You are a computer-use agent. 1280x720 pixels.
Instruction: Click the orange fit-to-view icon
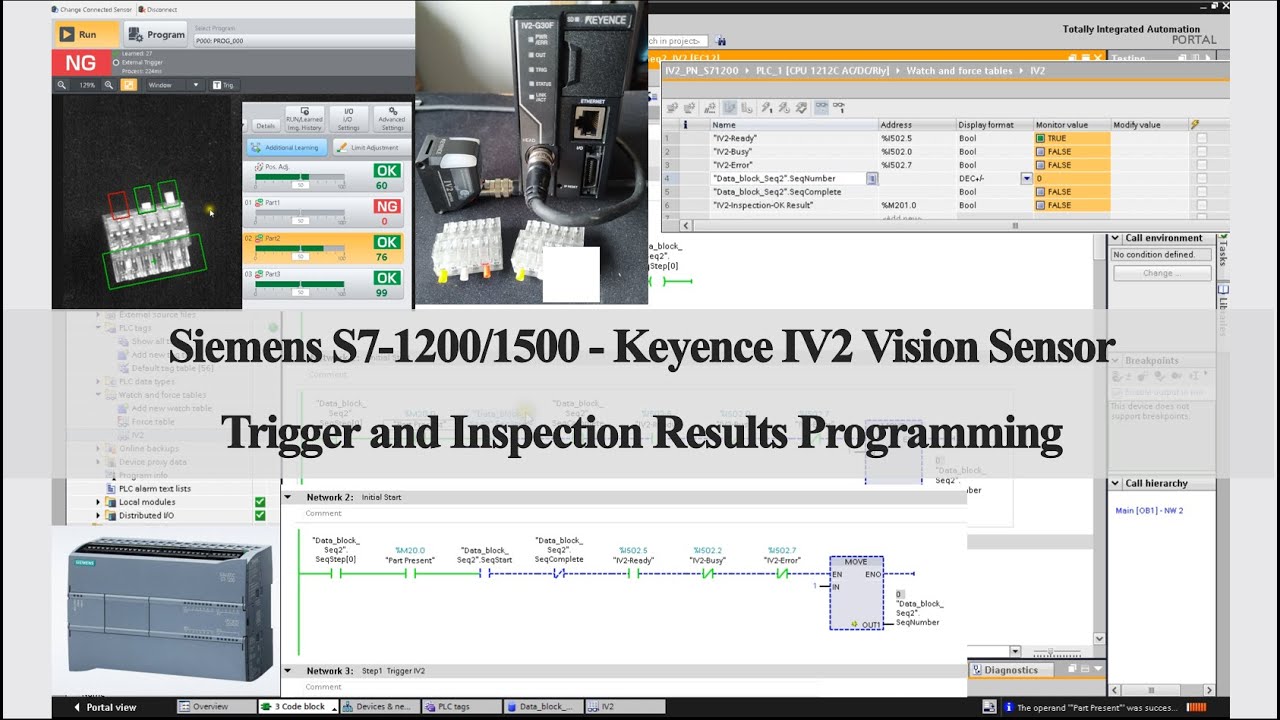pos(129,85)
